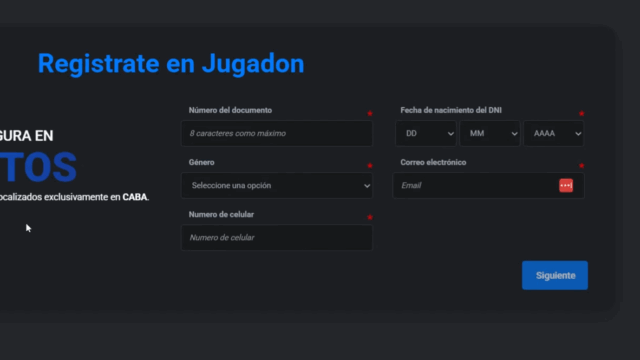Click red asterisk beside Número del documento
This screenshot has height=360, width=640.
pos(370,113)
